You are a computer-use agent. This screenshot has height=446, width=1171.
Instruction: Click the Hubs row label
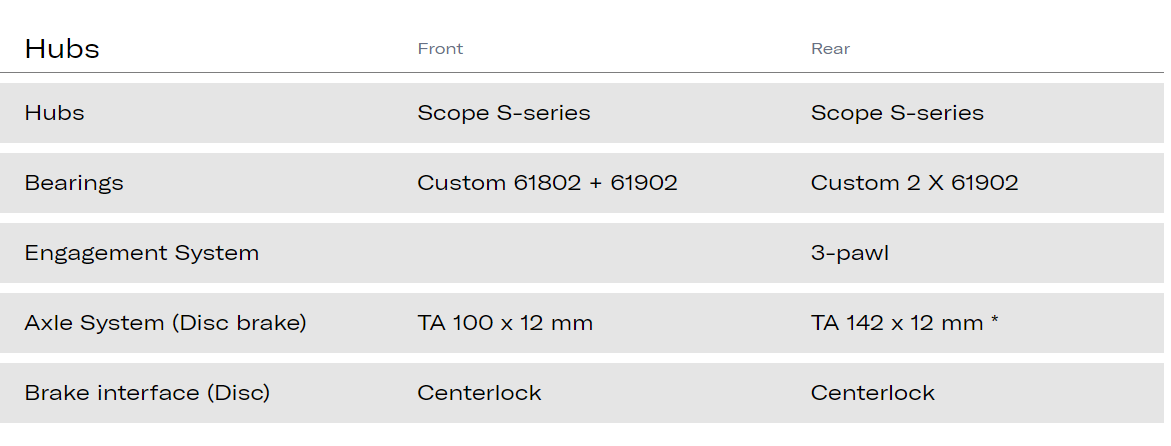point(54,113)
